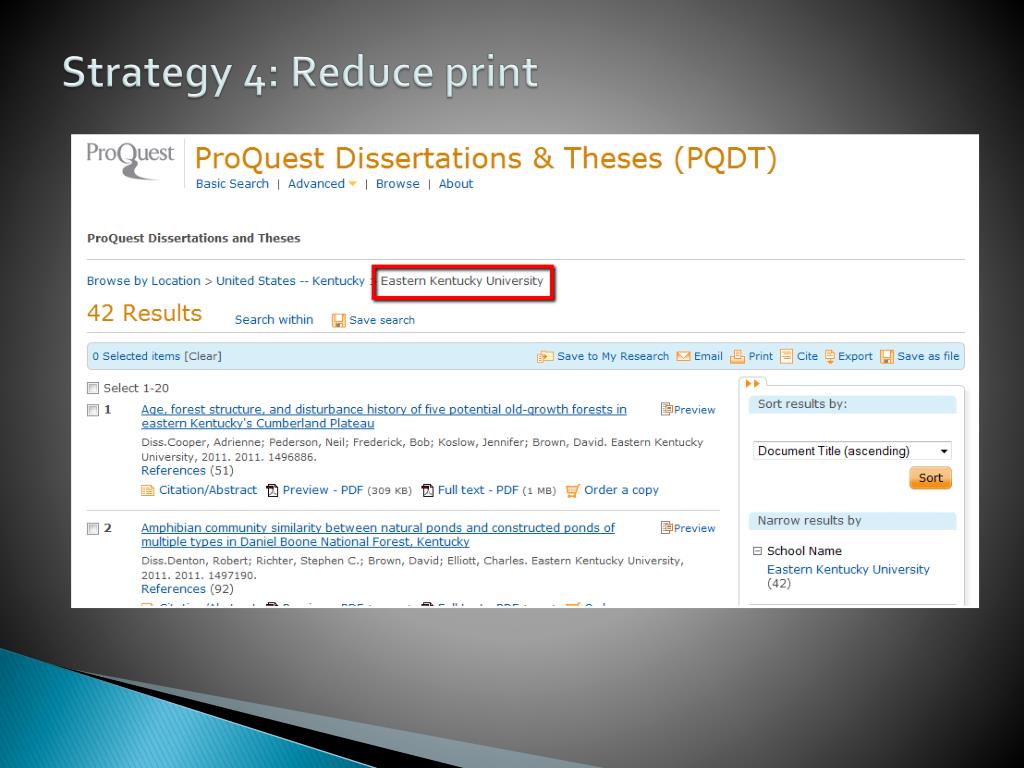The width and height of the screenshot is (1024, 768).
Task: Click Search within link
Action: [274, 320]
